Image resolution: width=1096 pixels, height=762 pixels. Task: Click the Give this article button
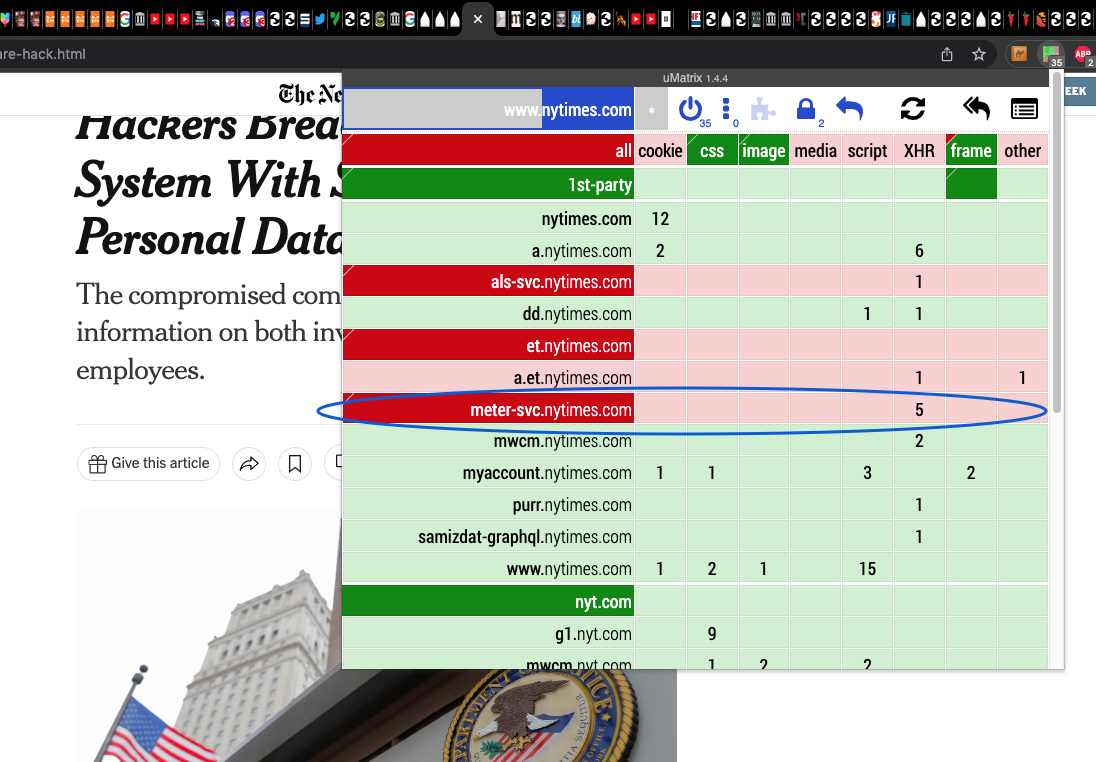(148, 464)
